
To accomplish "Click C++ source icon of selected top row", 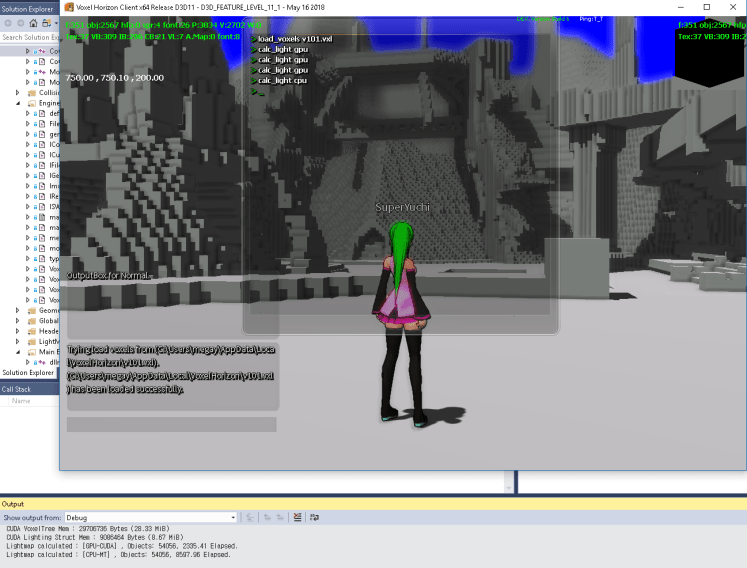I will pos(42,51).
